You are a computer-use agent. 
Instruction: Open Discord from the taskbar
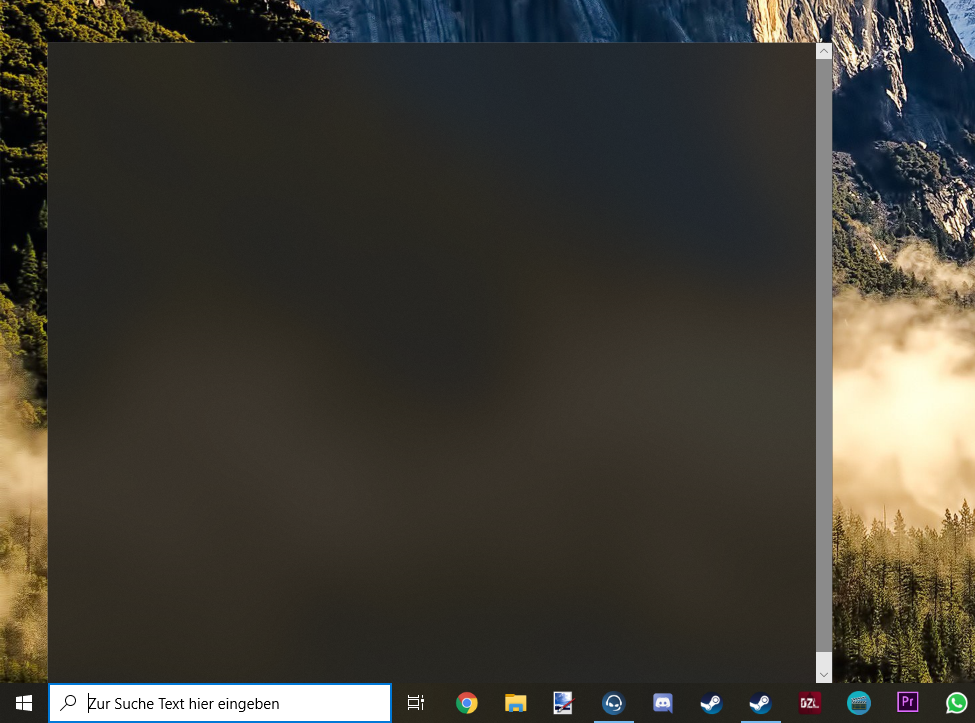[x=662, y=703]
